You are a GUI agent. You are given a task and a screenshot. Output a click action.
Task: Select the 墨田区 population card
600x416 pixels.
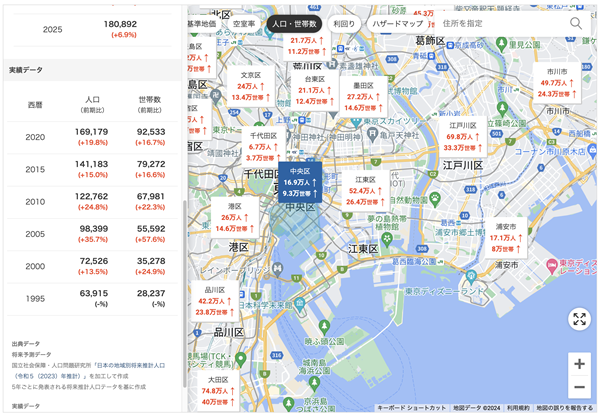point(363,97)
